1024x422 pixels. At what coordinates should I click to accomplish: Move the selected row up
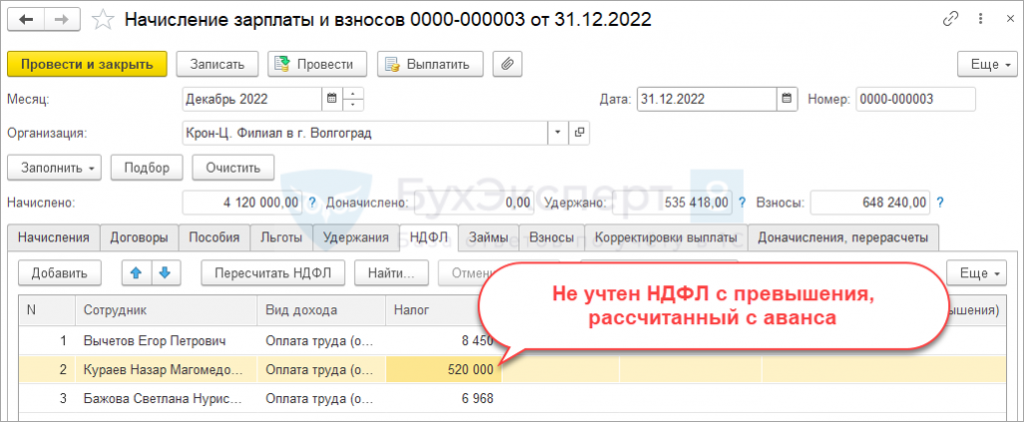coord(136,273)
